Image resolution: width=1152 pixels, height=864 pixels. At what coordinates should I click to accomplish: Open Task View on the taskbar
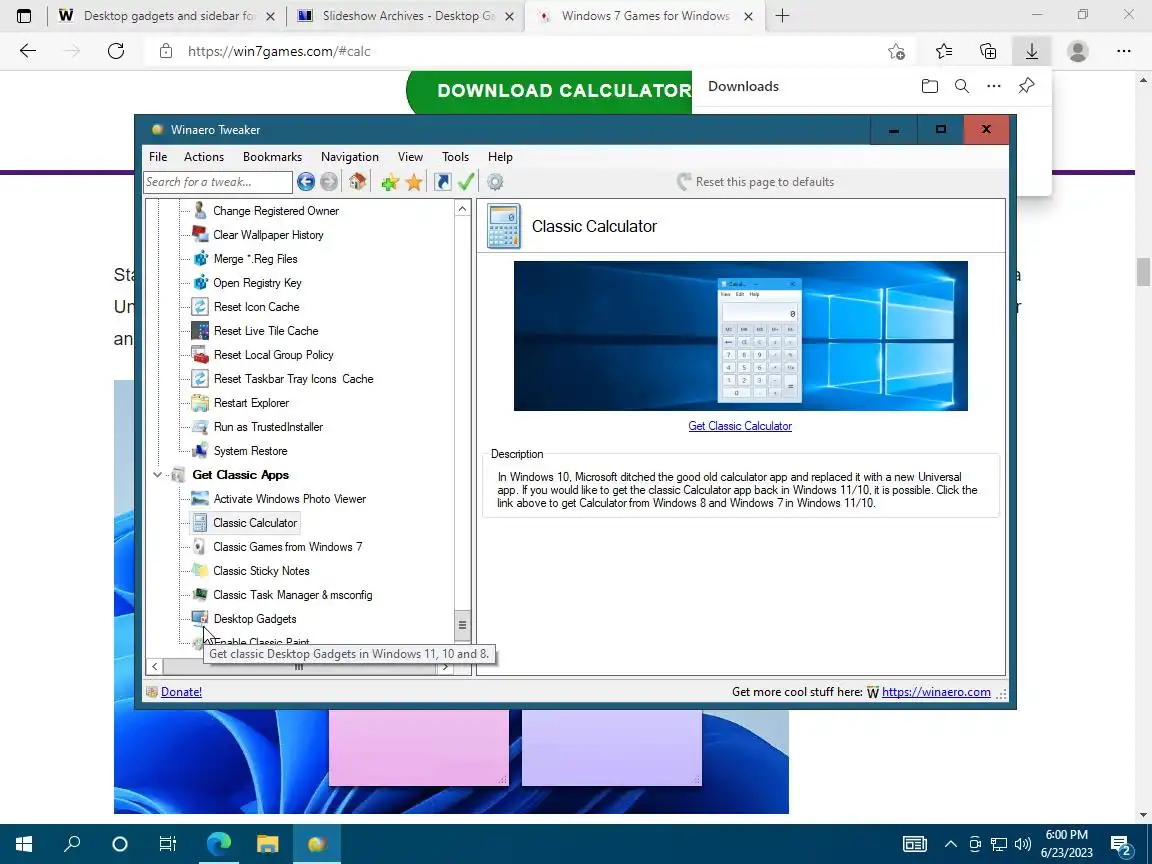coord(168,843)
